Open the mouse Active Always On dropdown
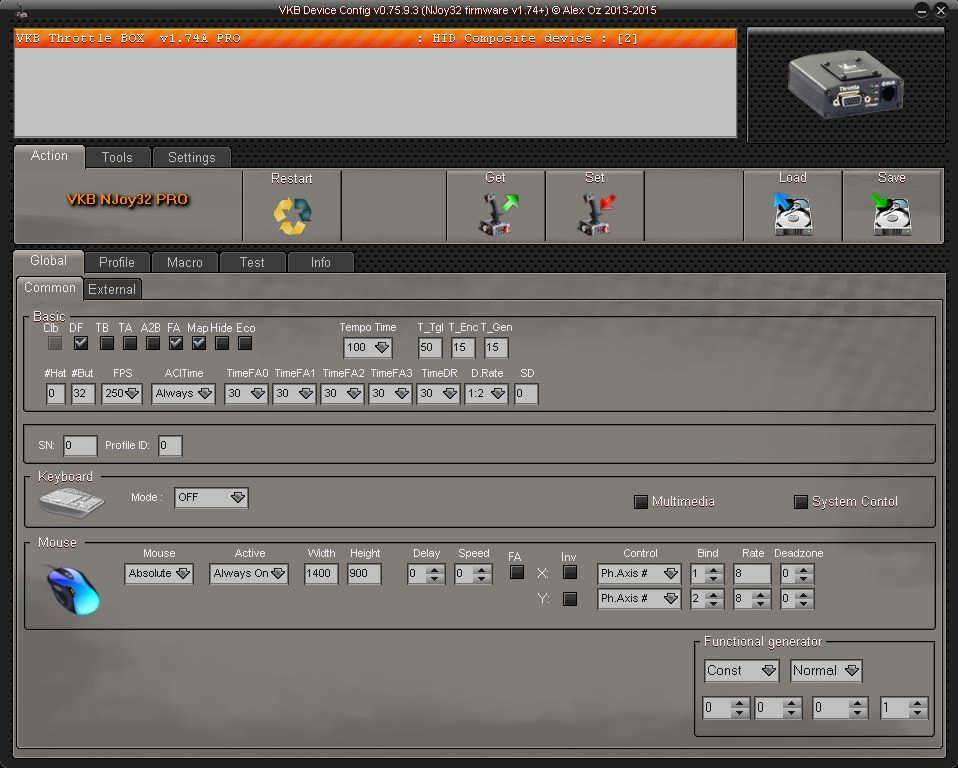Image resolution: width=958 pixels, height=768 pixels. tap(249, 574)
